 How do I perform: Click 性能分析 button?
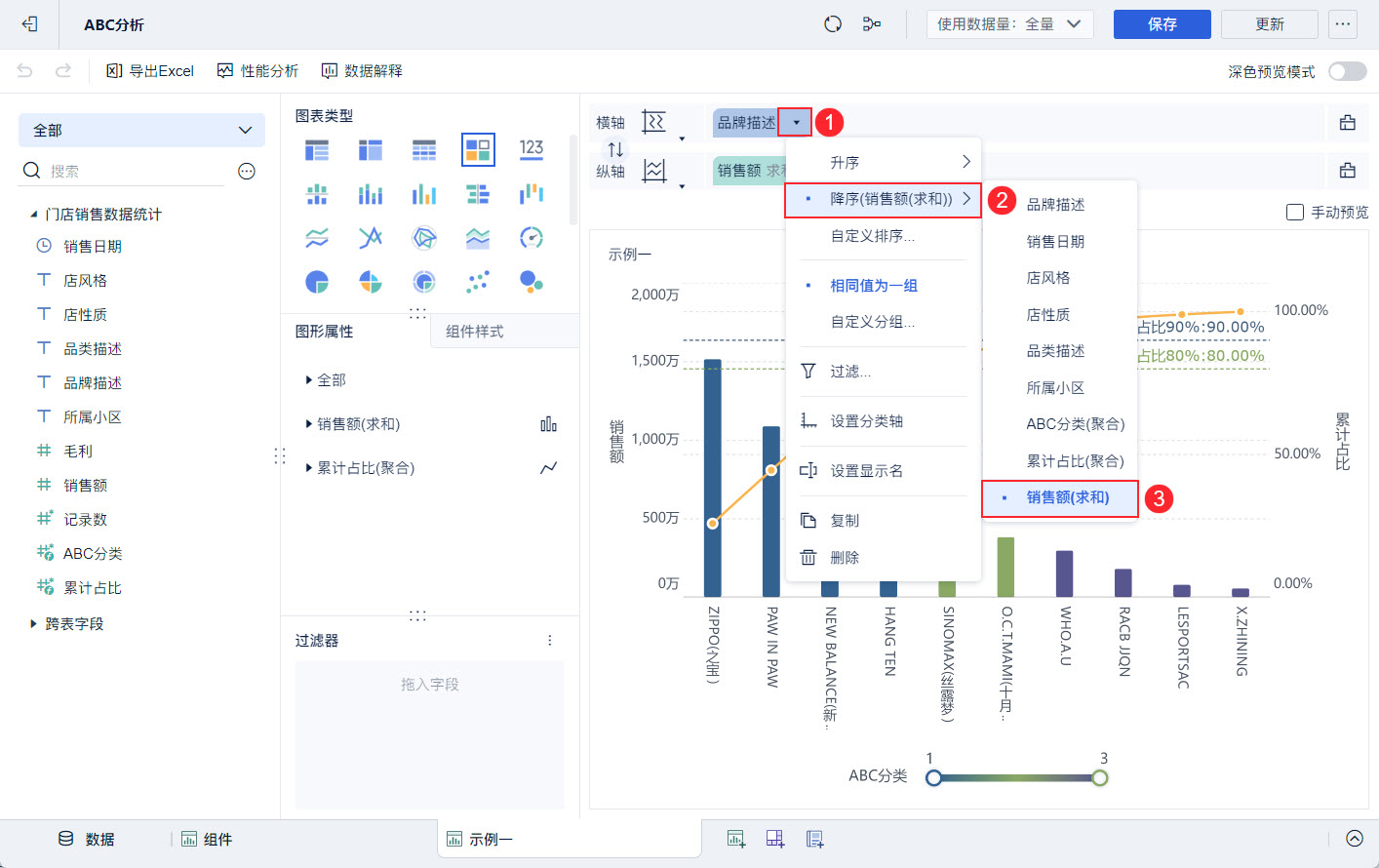tap(257, 71)
